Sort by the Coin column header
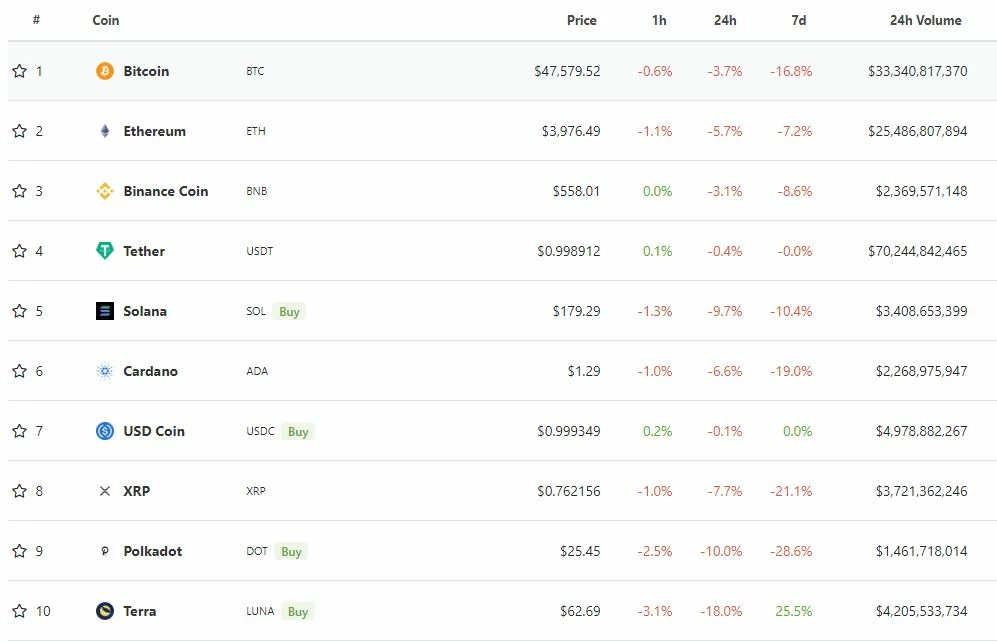 [x=106, y=20]
